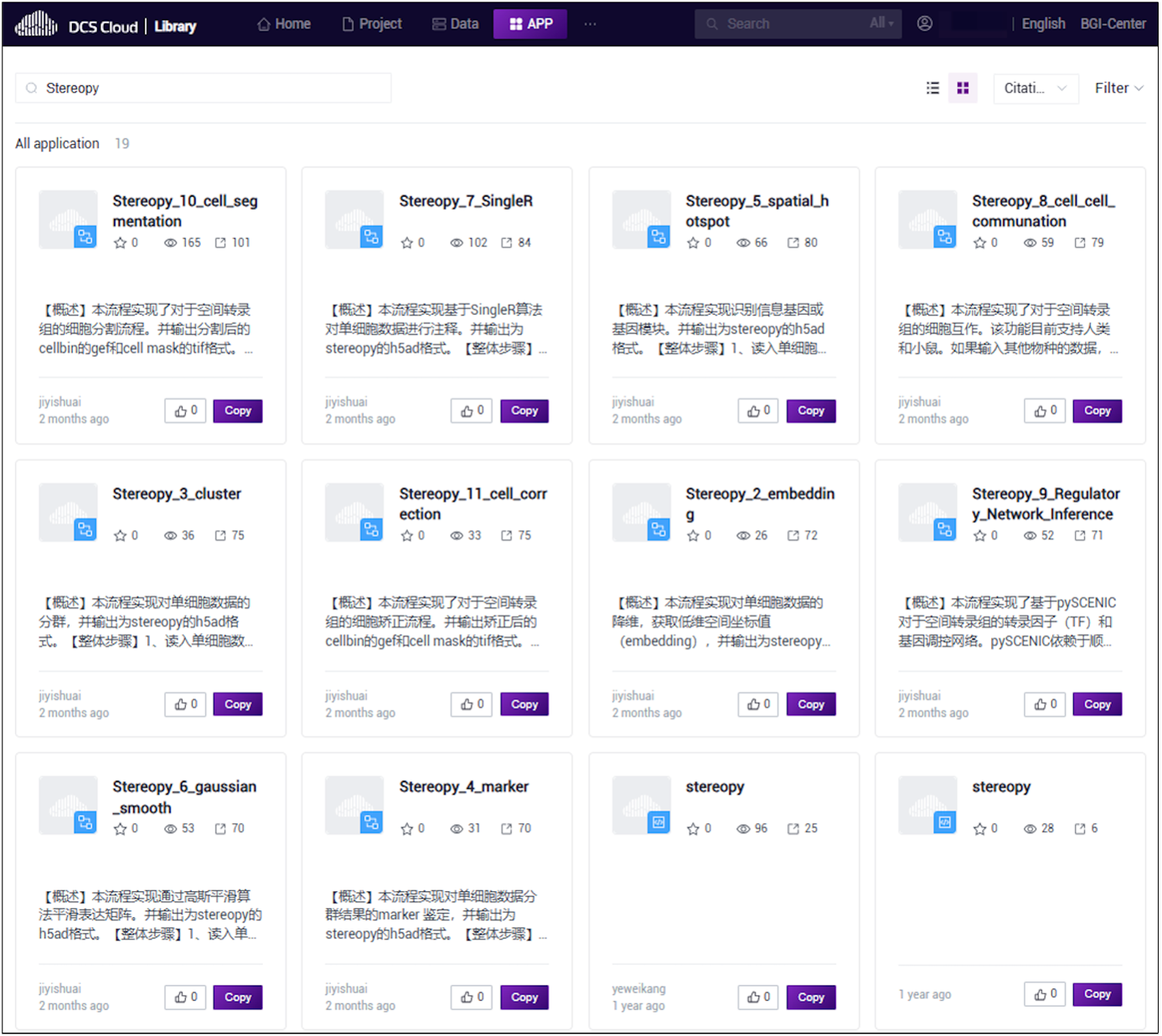Copy the Stereopy_4_marker app
The image size is (1162, 1036).
click(524, 997)
